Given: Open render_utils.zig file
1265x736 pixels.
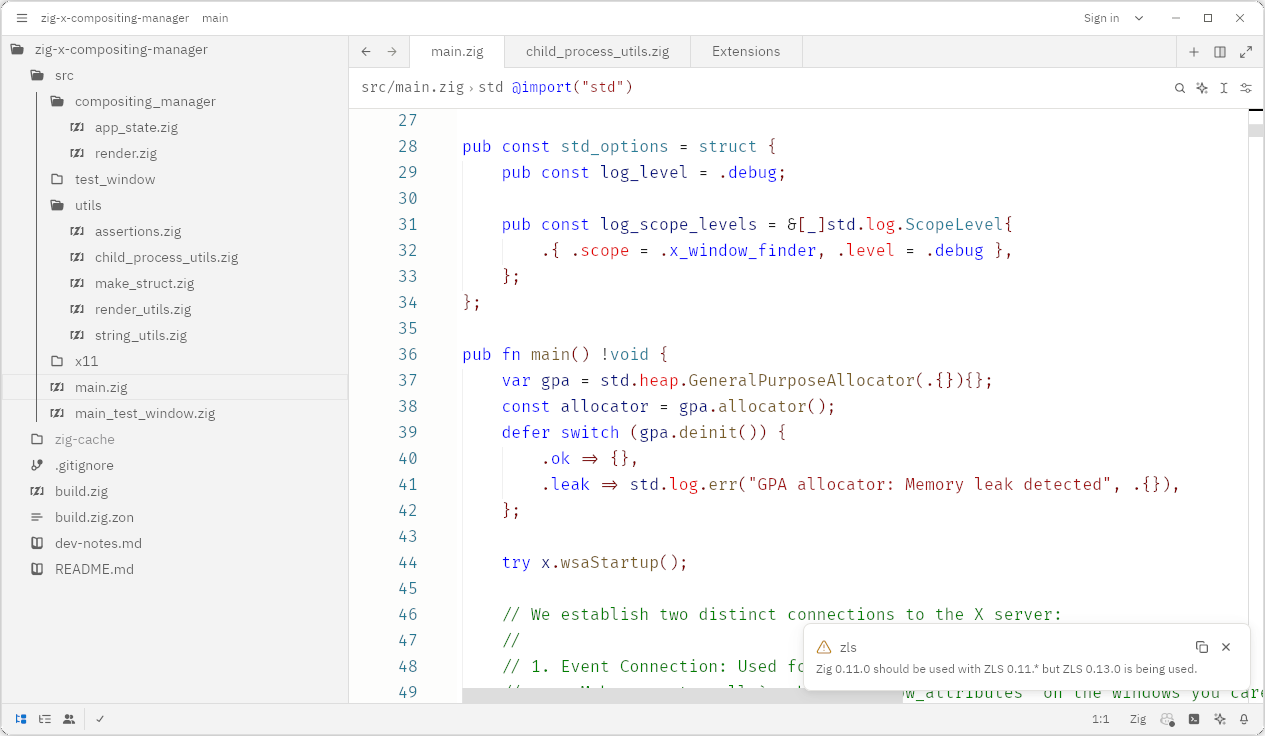Looking at the screenshot, I should tap(174, 309).
